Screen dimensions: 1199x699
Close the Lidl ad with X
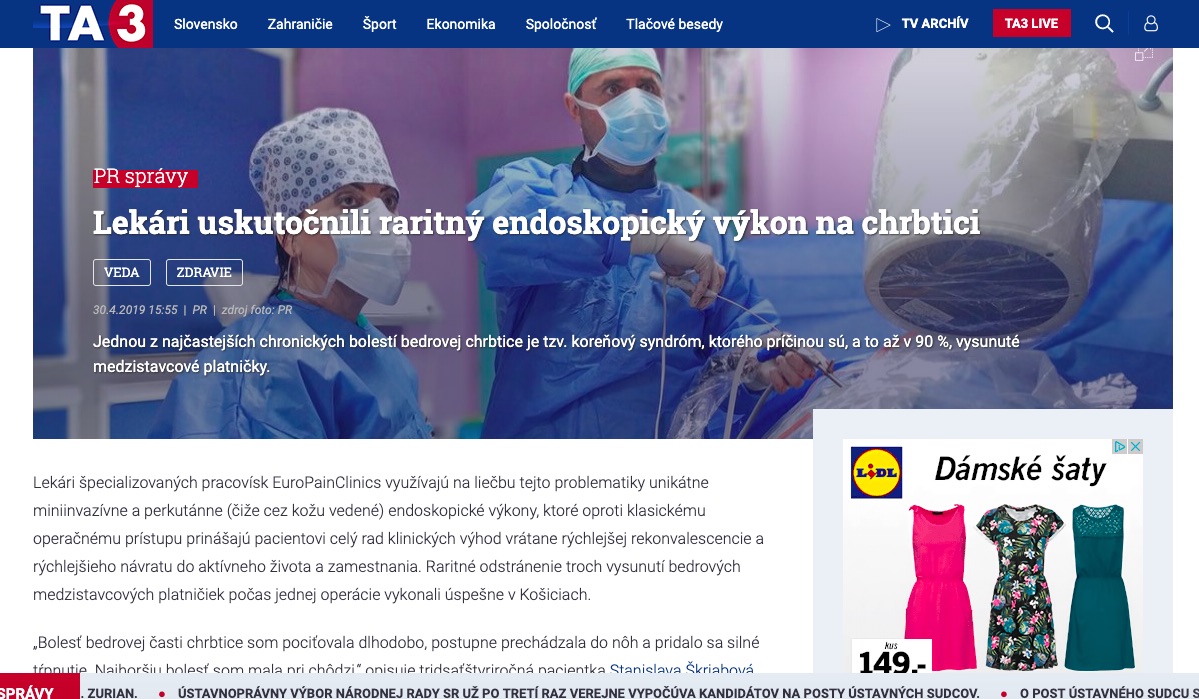(1136, 446)
